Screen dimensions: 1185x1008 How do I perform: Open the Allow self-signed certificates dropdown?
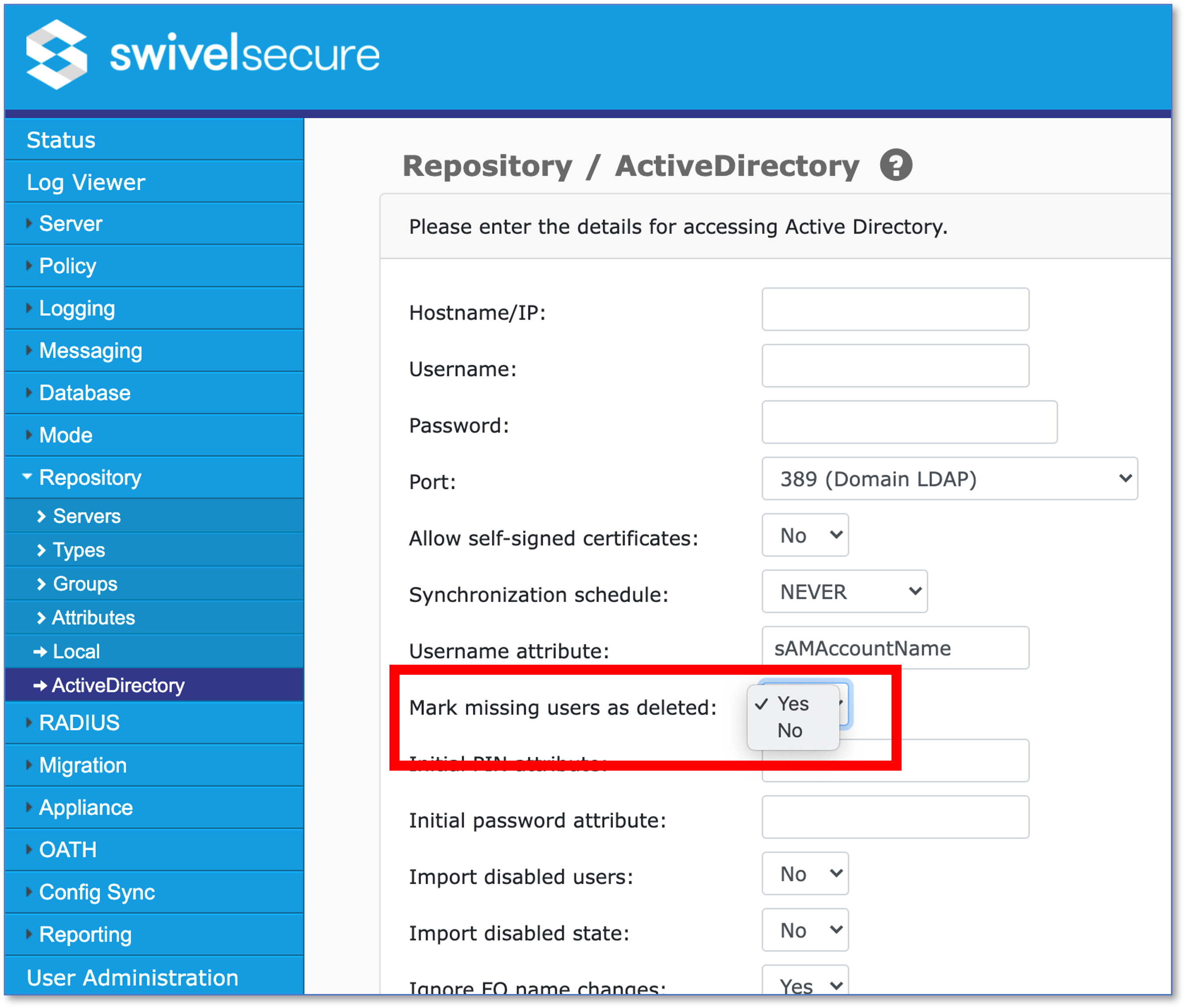805,535
